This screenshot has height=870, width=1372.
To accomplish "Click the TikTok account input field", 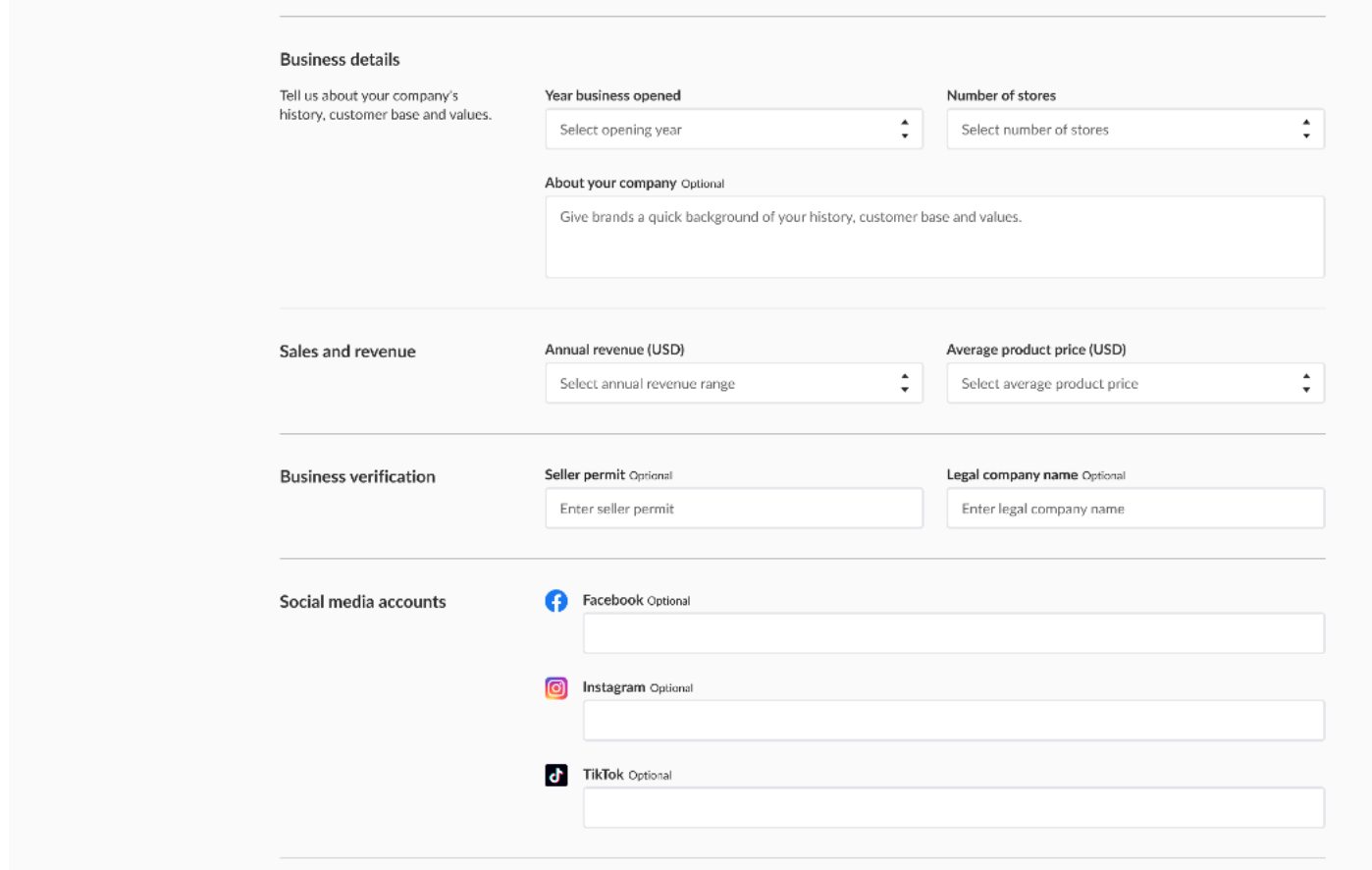I will tap(953, 808).
